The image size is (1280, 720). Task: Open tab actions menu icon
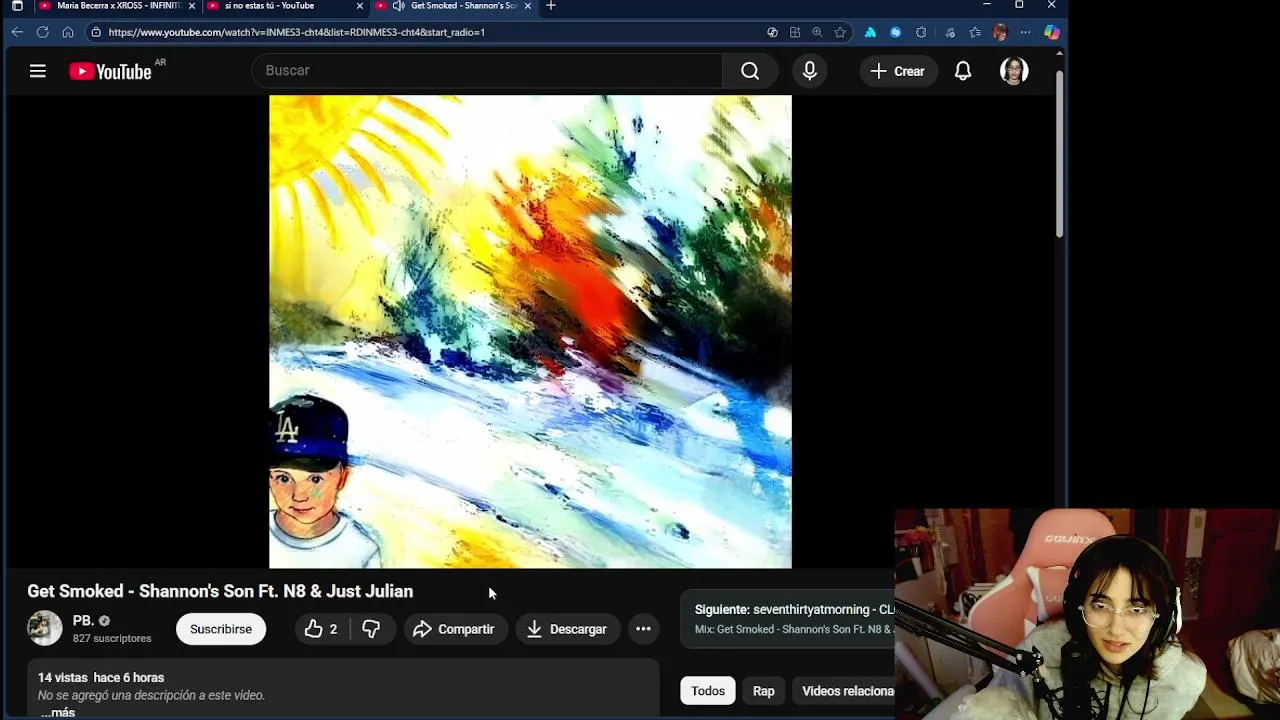[17, 6]
